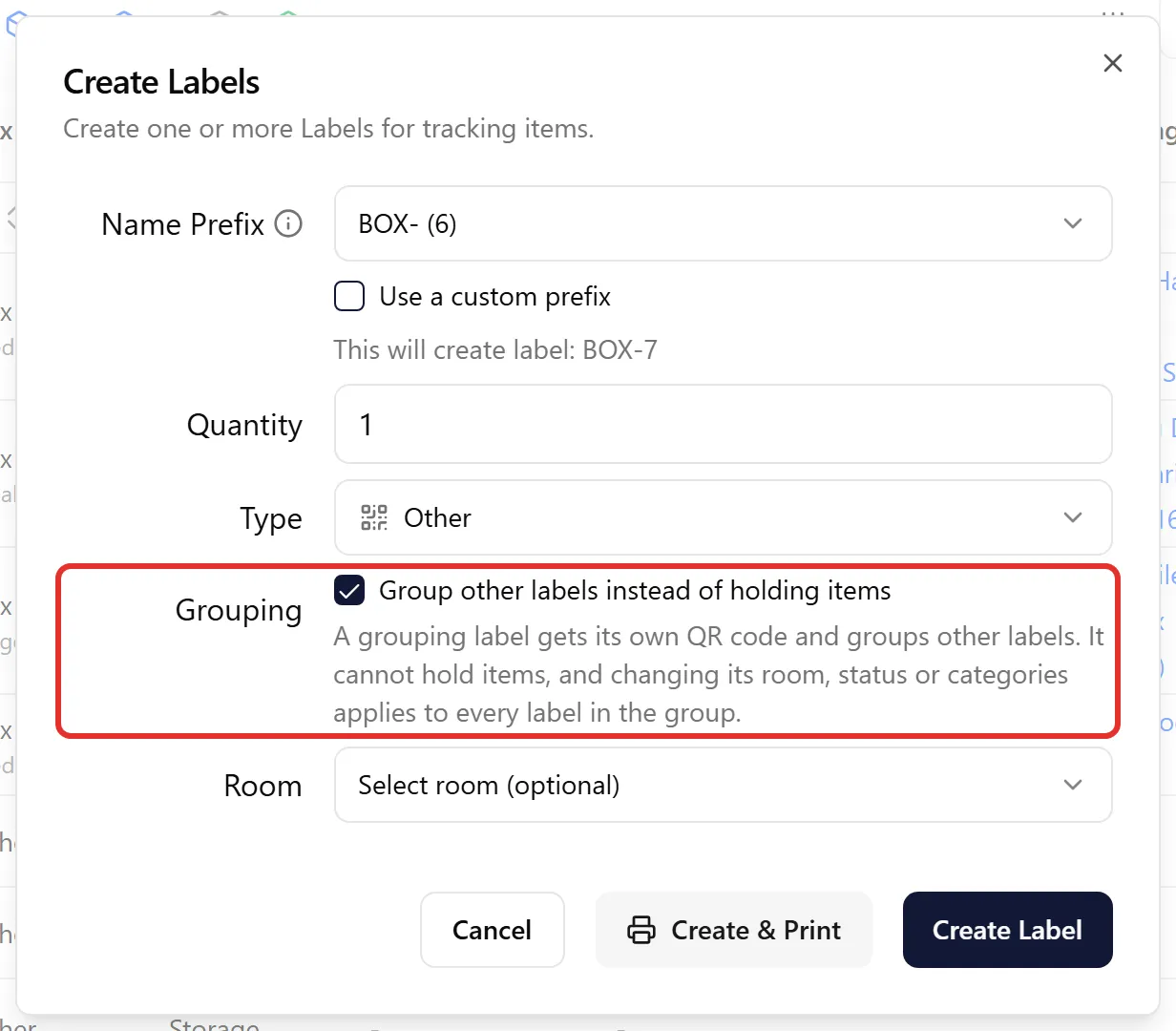Viewport: 1176px width, 1031px height.
Task: Click the 'Use a custom prefix' label text
Action: click(x=494, y=296)
